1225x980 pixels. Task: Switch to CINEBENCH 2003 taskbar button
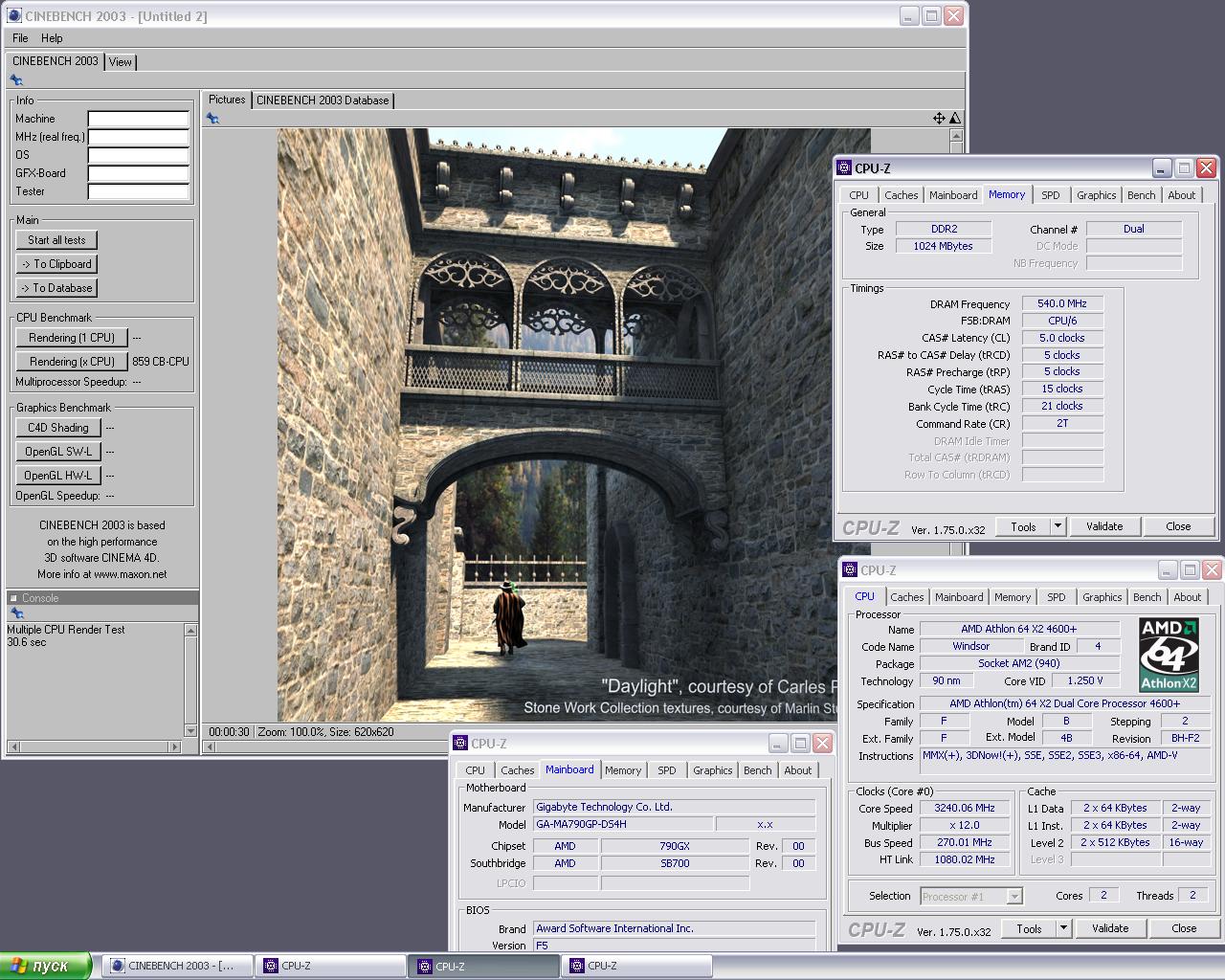pyautogui.click(x=177, y=966)
